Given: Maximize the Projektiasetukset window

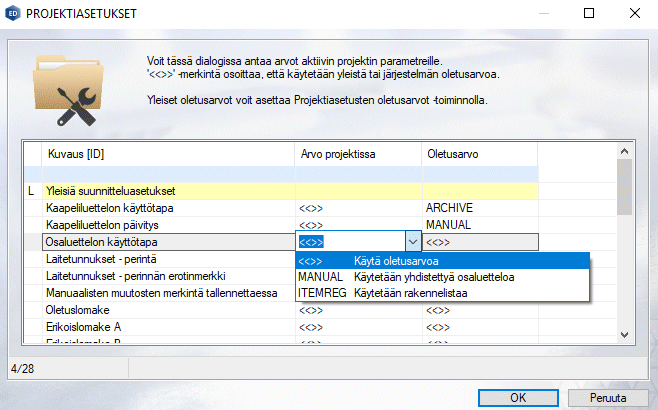Looking at the screenshot, I should pyautogui.click(x=589, y=13).
